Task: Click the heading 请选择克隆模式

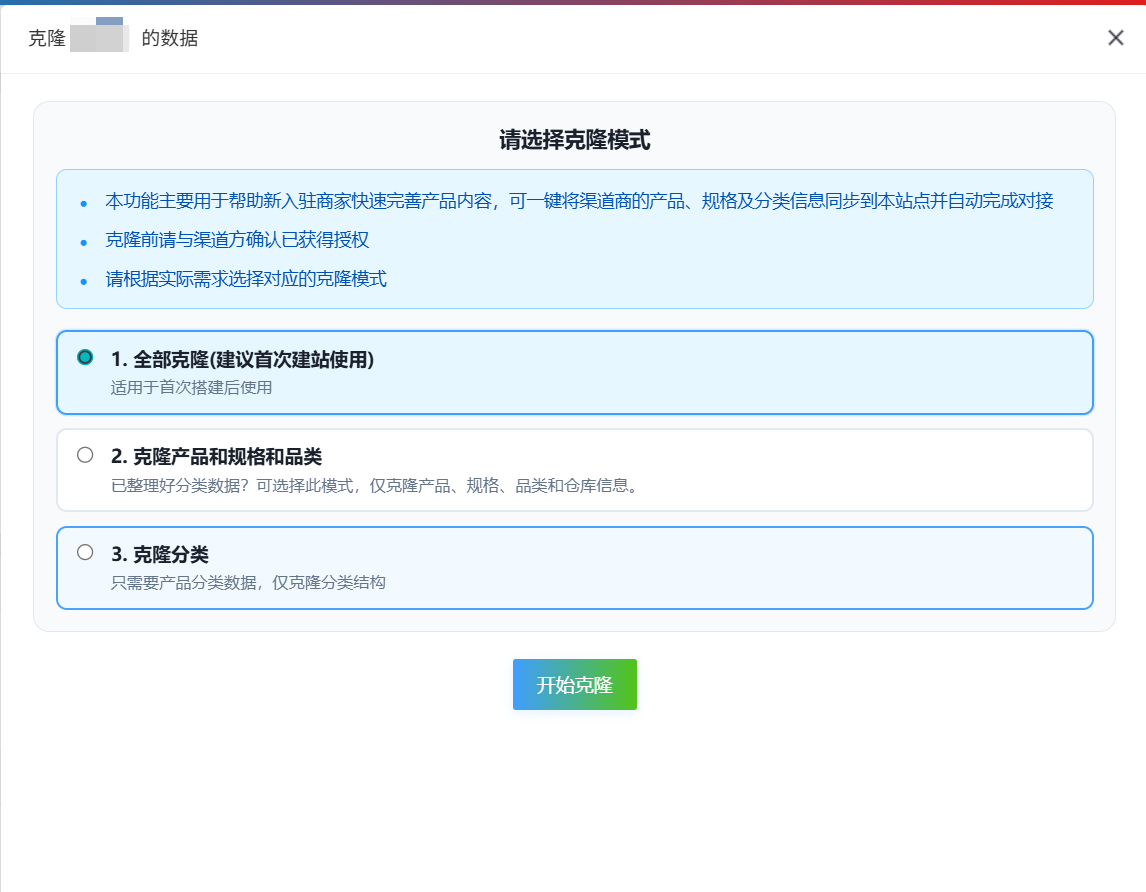Action: click(574, 140)
